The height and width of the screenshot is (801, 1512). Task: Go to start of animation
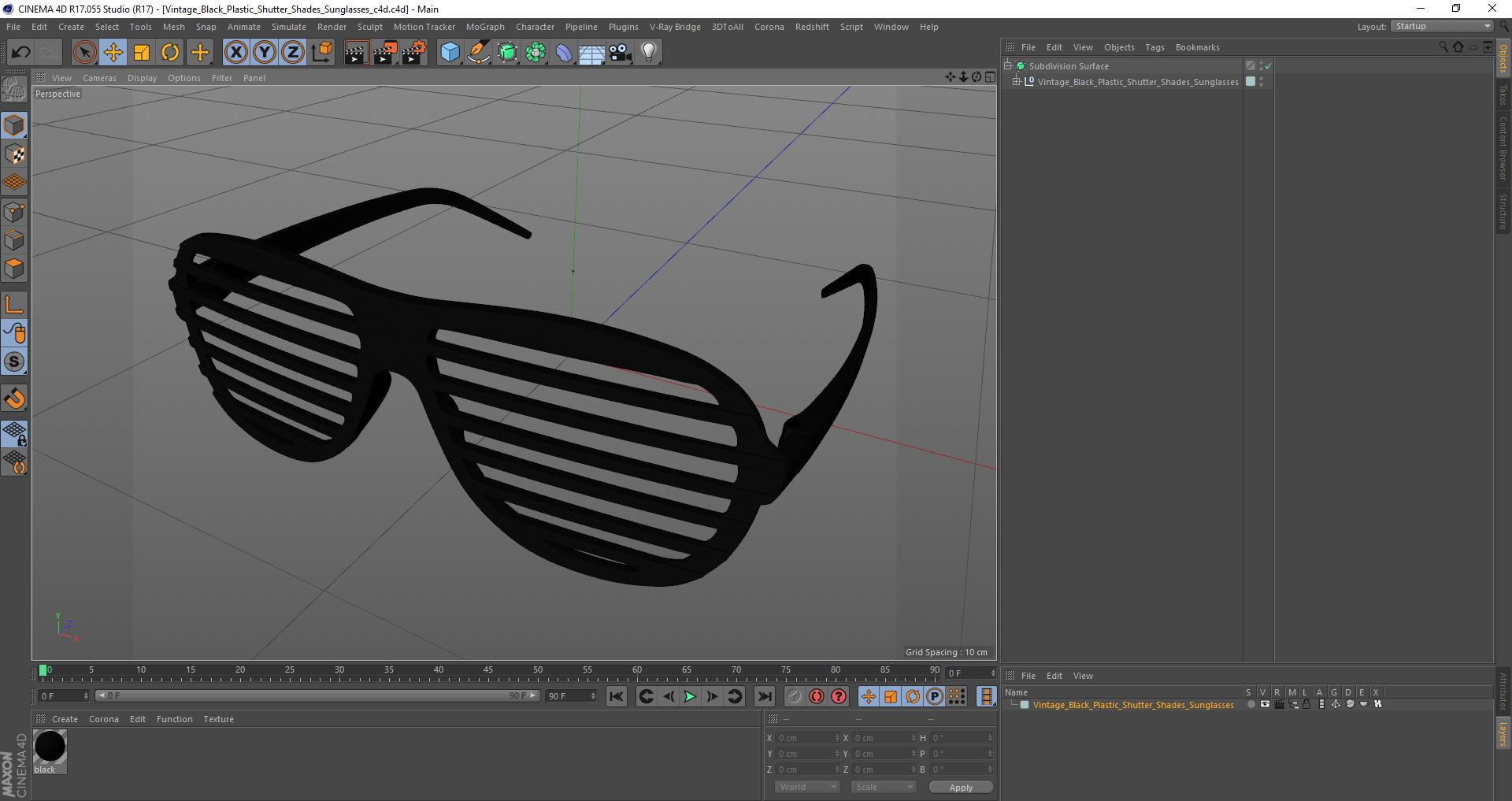[x=617, y=696]
